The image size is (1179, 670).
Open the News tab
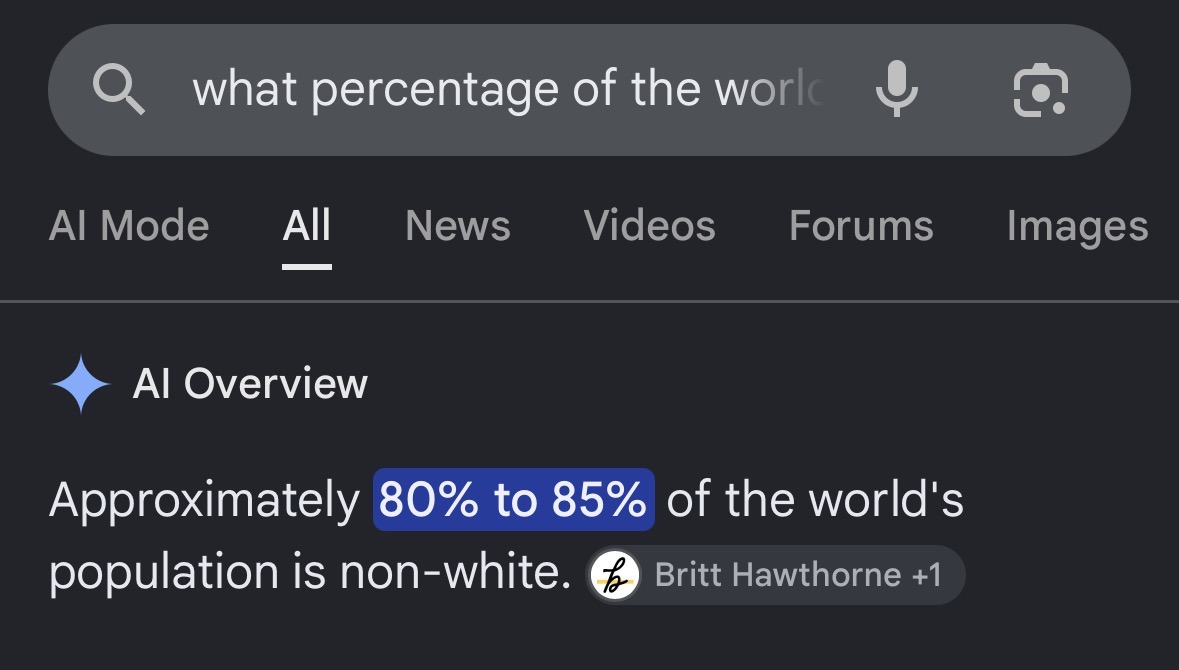pos(458,226)
